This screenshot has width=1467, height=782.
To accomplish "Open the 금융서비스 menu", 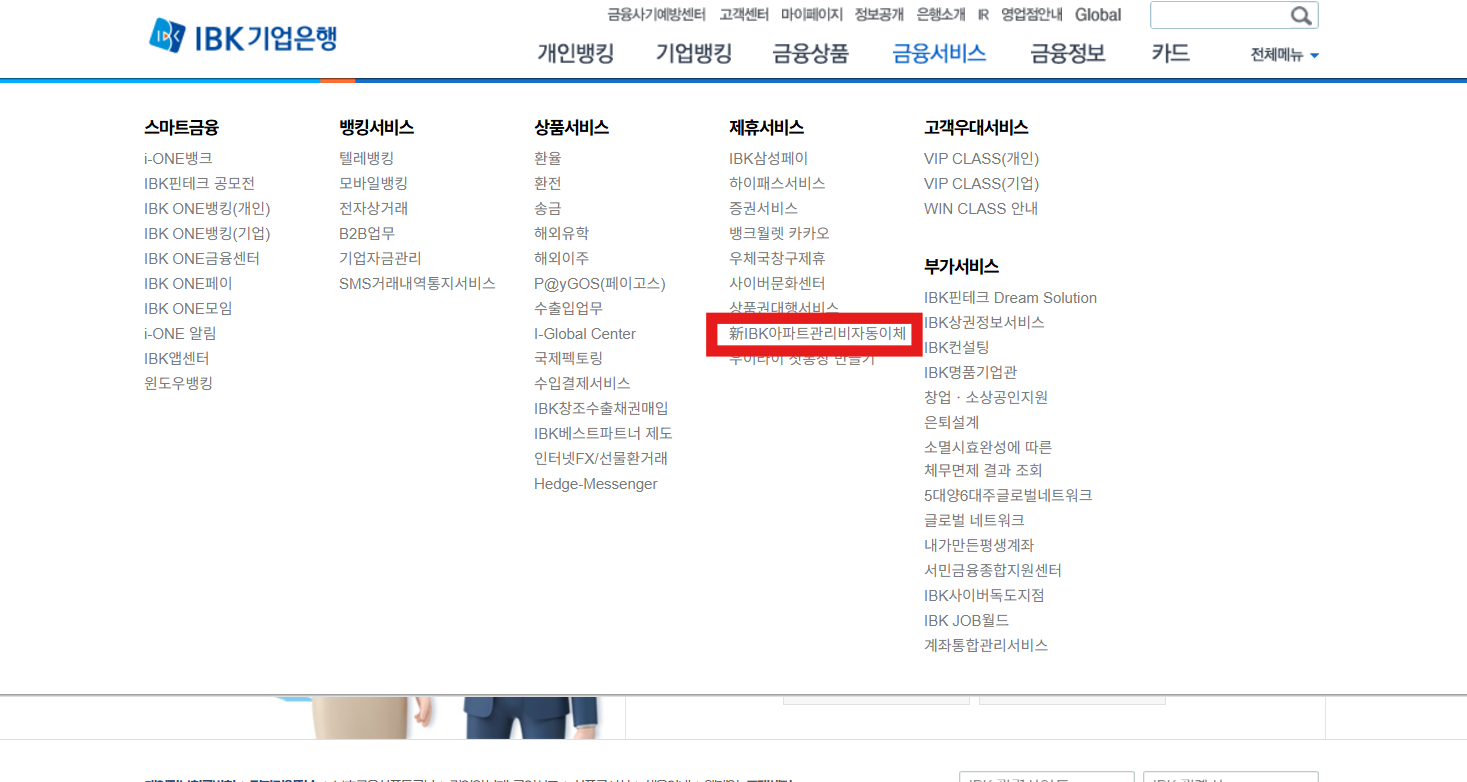I will tap(939, 53).
